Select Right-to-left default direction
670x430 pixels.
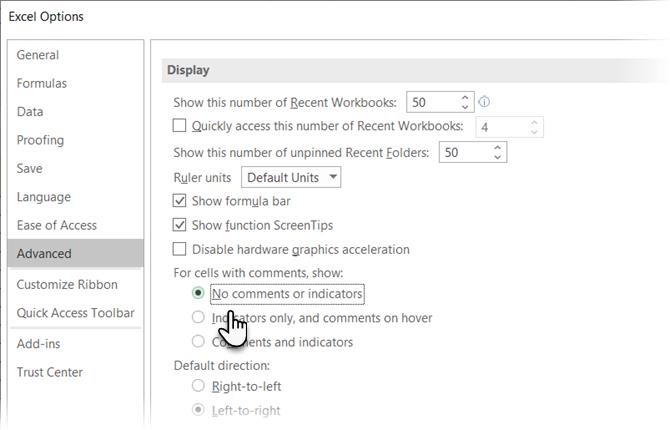pyautogui.click(x=198, y=385)
